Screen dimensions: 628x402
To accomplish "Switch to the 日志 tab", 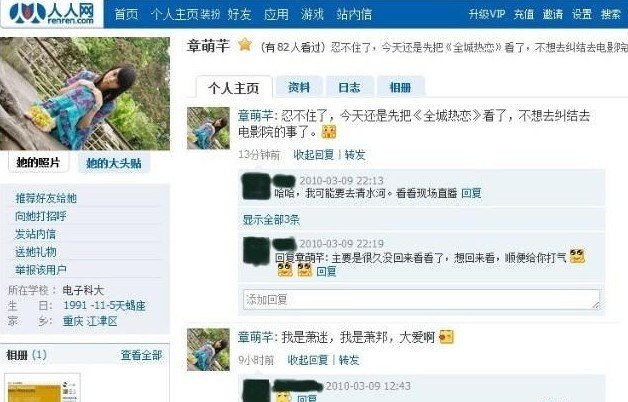I will click(350, 87).
